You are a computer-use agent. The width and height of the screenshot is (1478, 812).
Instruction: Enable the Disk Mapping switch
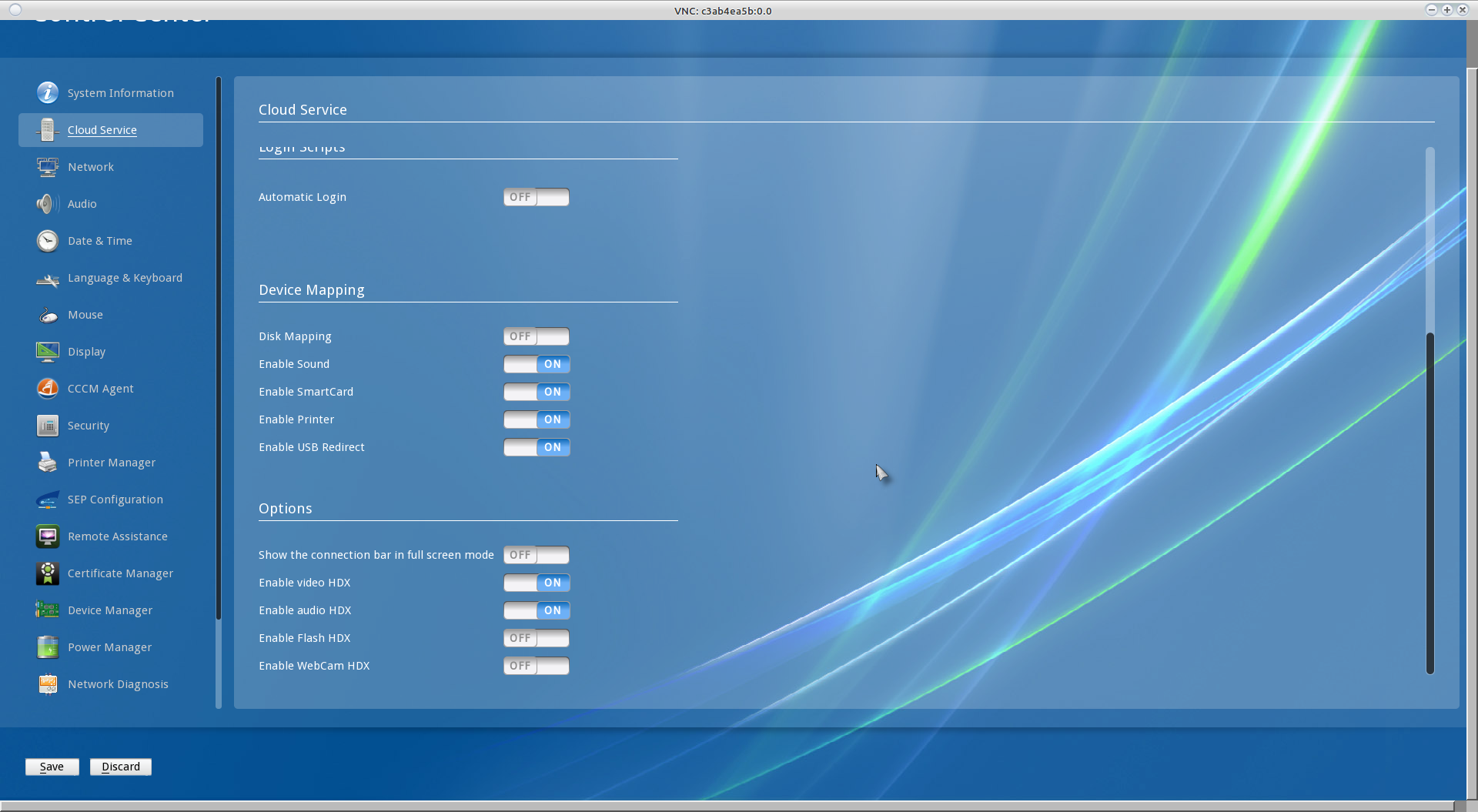coord(537,336)
